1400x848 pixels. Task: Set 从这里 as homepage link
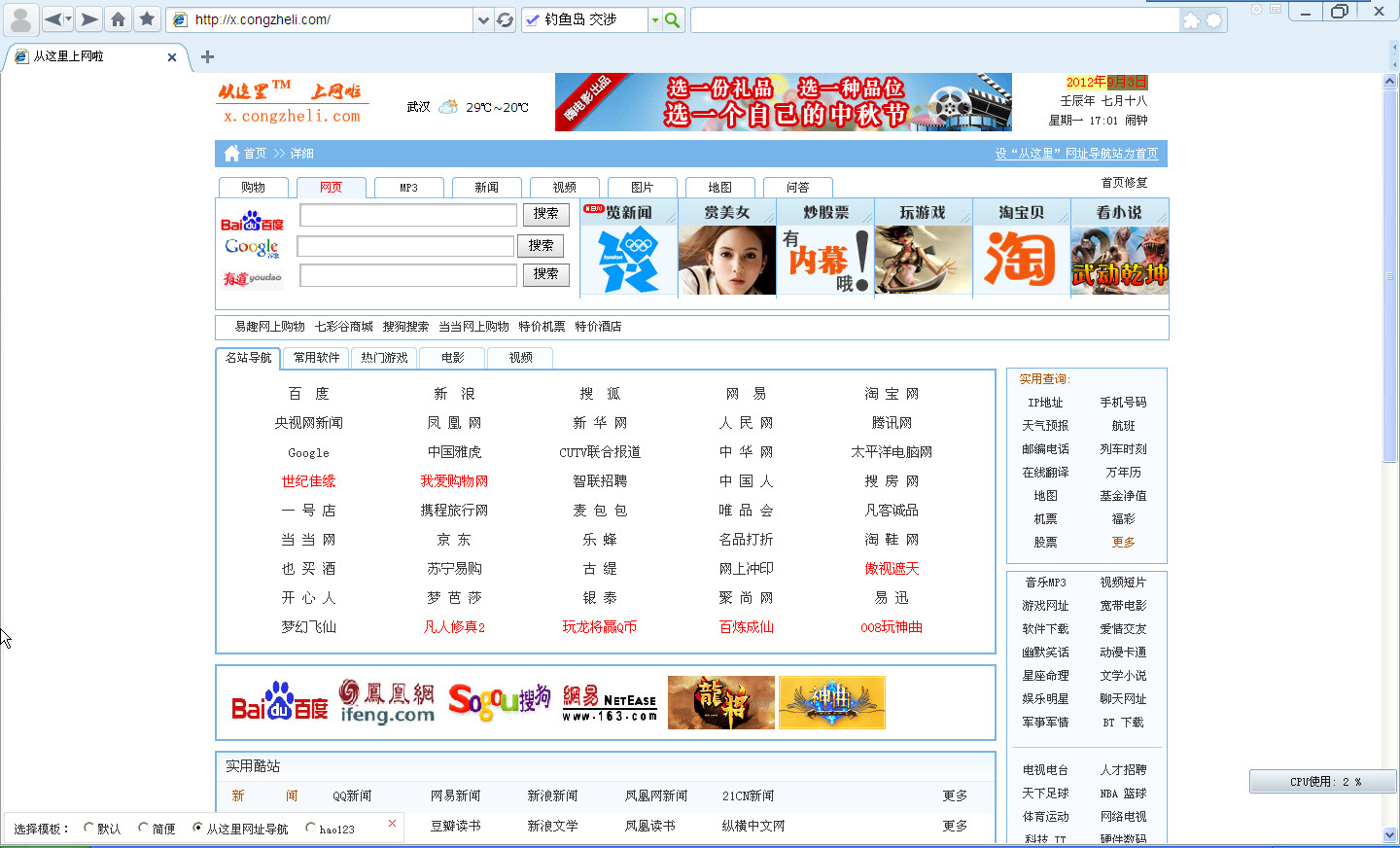coord(1076,154)
